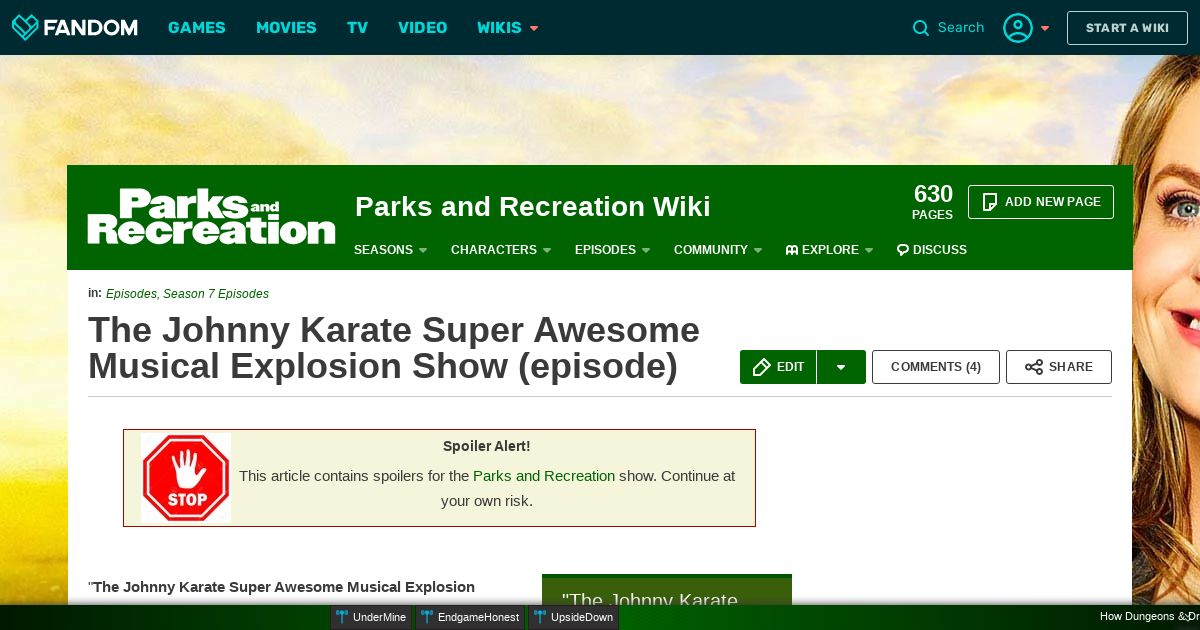
Task: Follow the Parks and Recreation link in spoiler alert
Action: [x=544, y=476]
